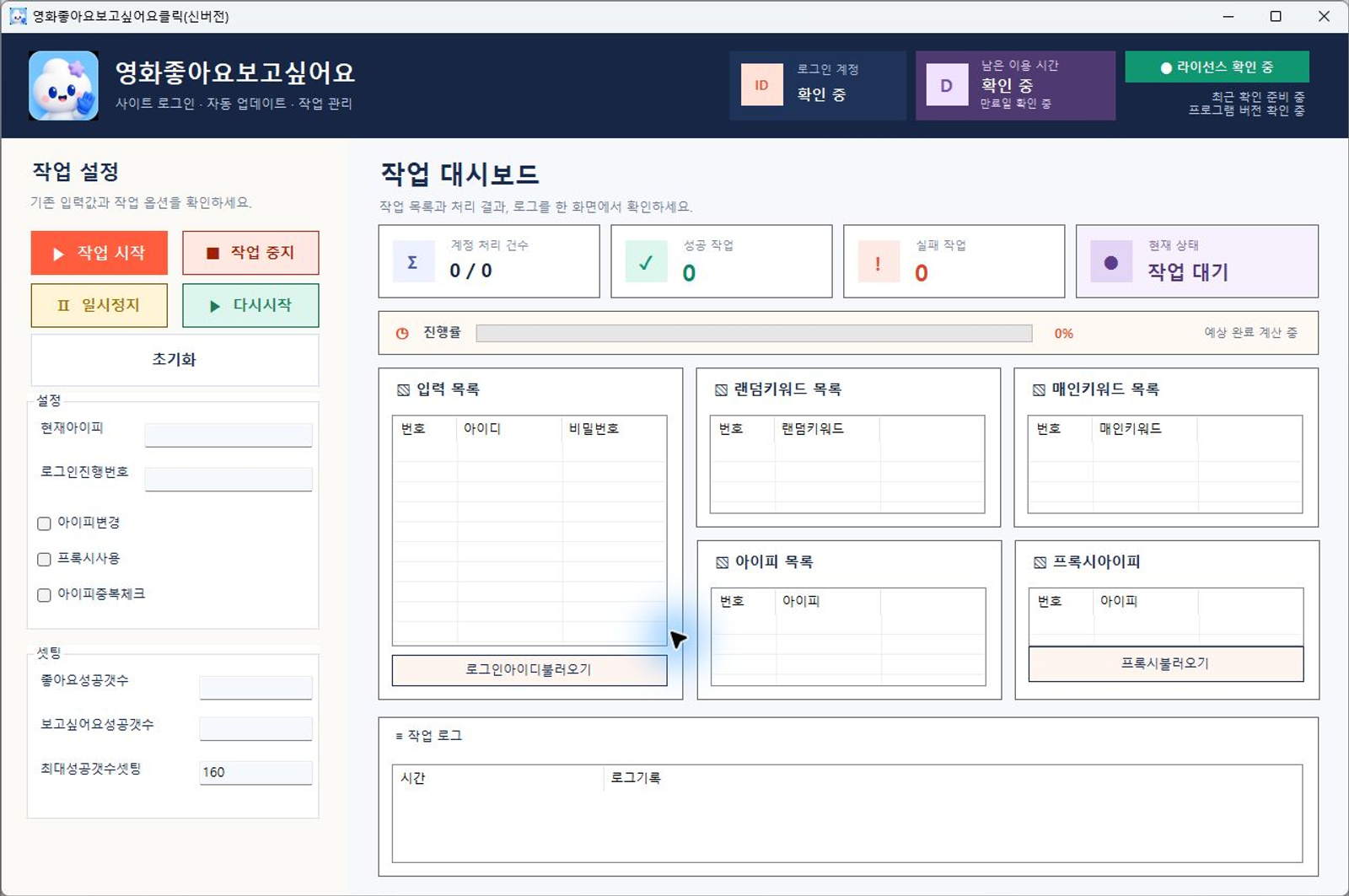Enable the 아이피변경 checkbox
Image resolution: width=1349 pixels, height=896 pixels.
tap(45, 523)
